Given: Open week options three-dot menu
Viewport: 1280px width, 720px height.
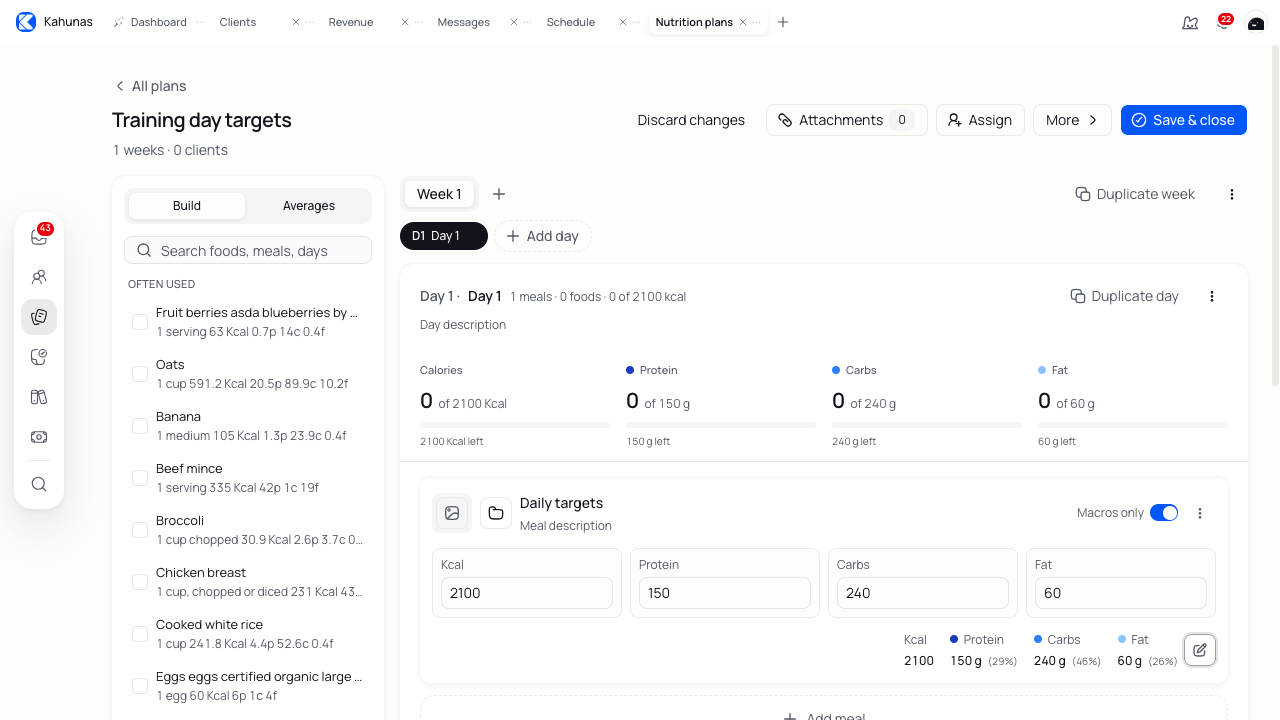Looking at the screenshot, I should 1232,194.
